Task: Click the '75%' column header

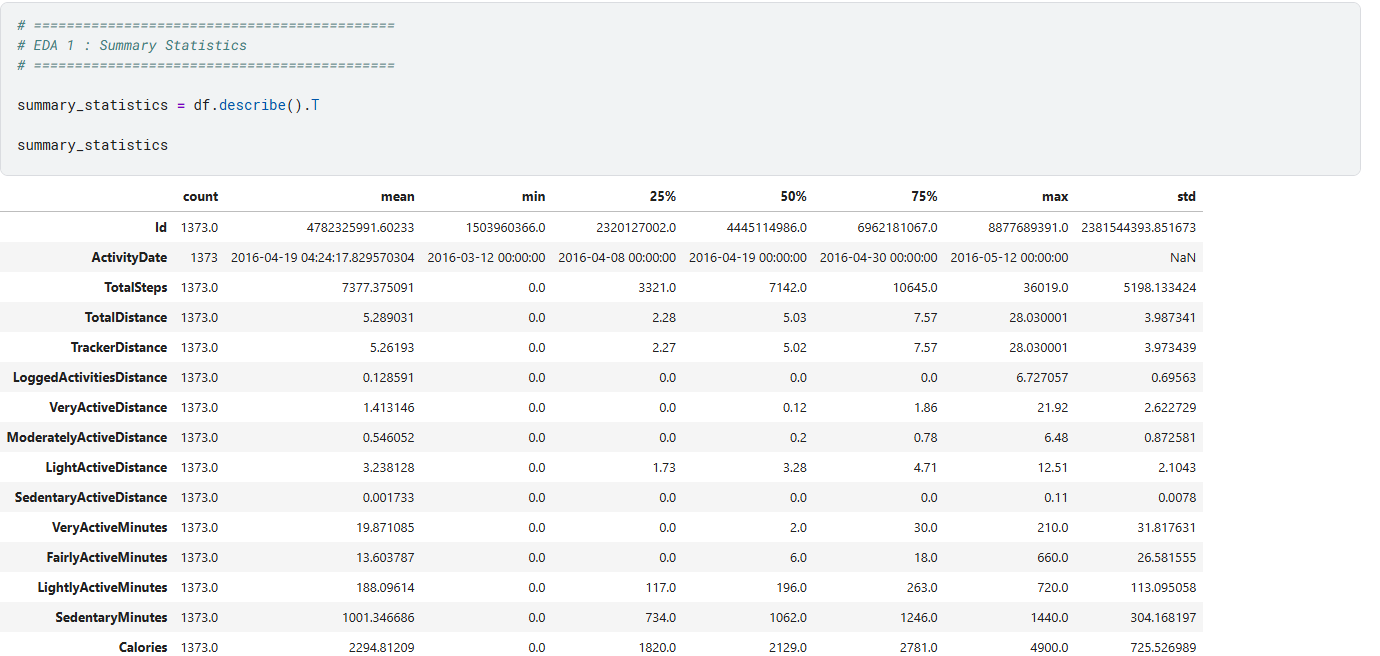Action: tap(925, 197)
